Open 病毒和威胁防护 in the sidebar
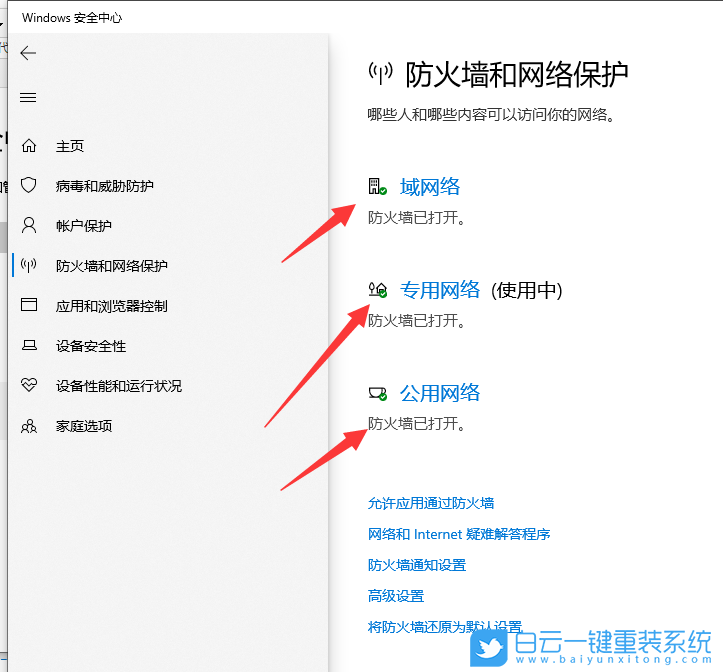 point(105,186)
